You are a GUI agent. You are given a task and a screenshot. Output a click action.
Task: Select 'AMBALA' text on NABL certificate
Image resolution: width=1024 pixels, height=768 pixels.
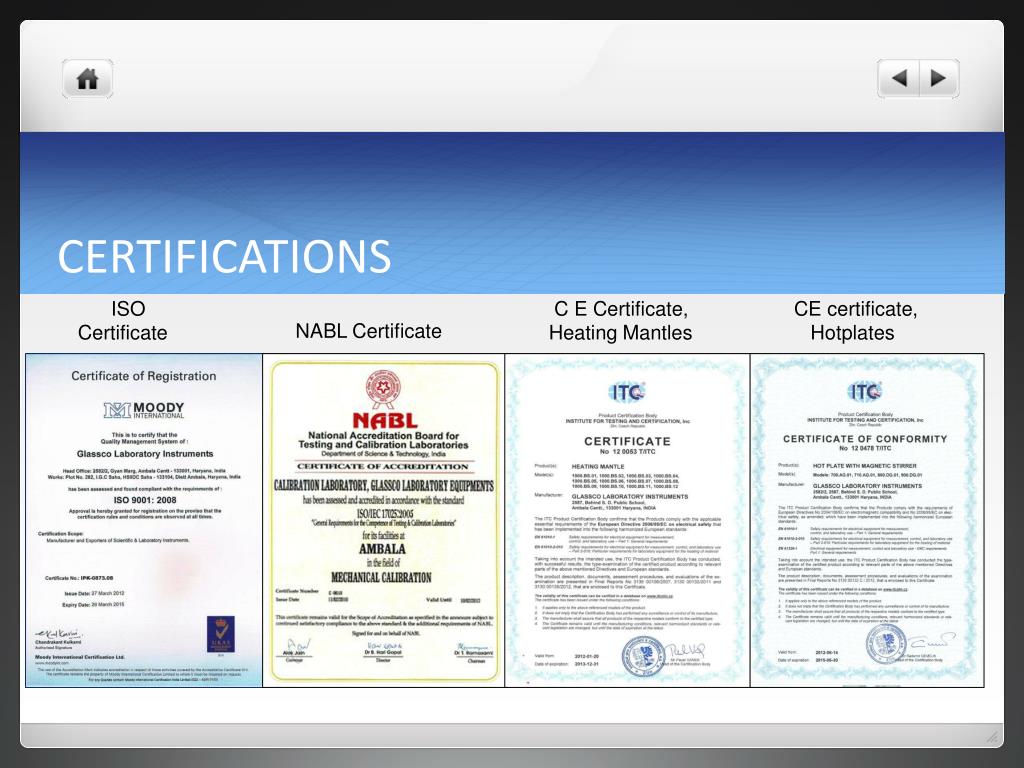382,549
